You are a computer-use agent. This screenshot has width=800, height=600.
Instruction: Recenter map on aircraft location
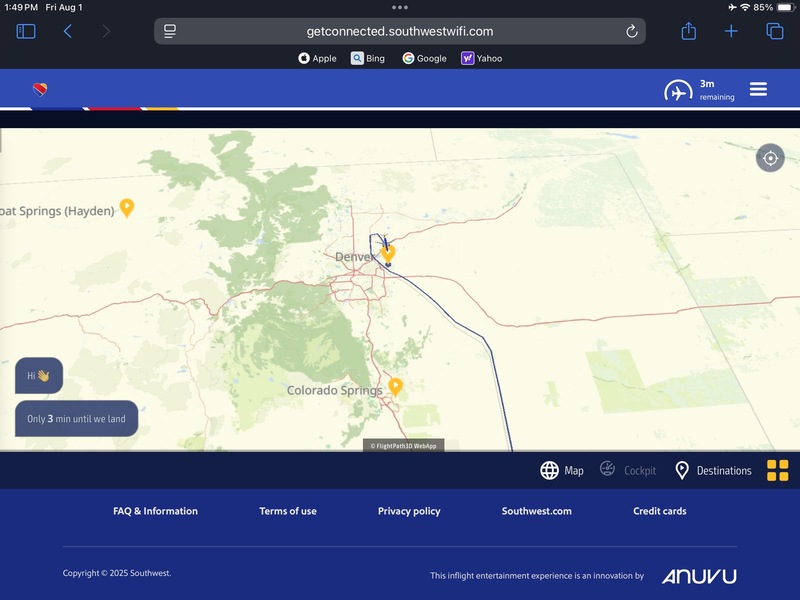pyautogui.click(x=770, y=158)
